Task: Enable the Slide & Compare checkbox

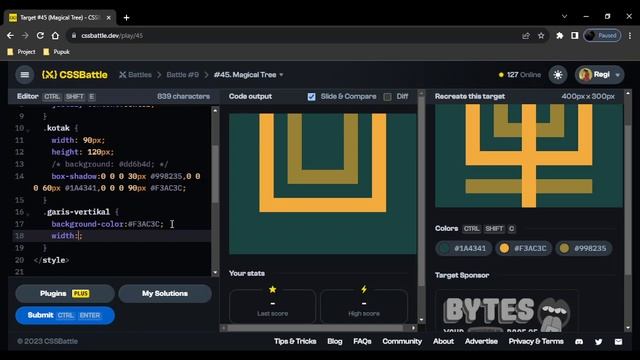Action: (x=311, y=97)
